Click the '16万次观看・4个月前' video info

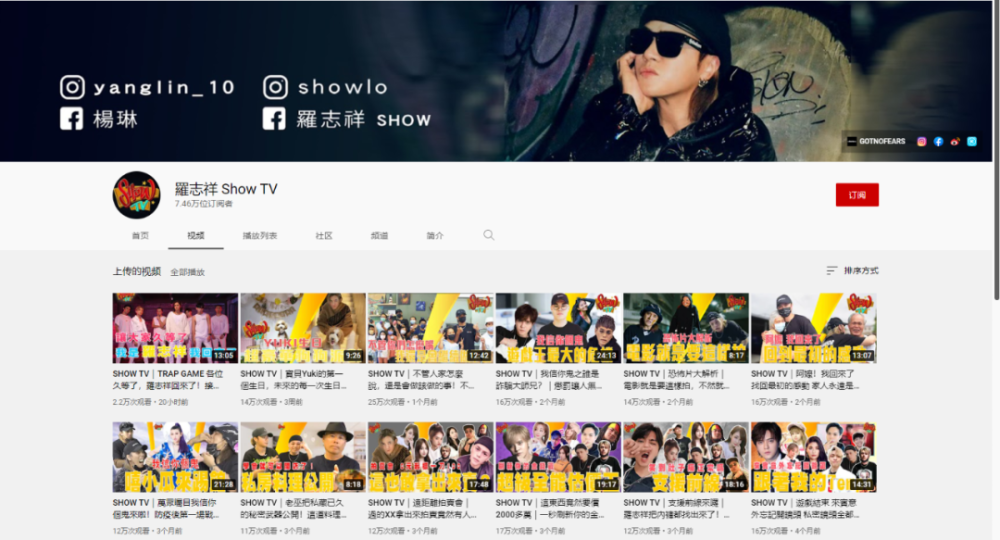(786, 531)
